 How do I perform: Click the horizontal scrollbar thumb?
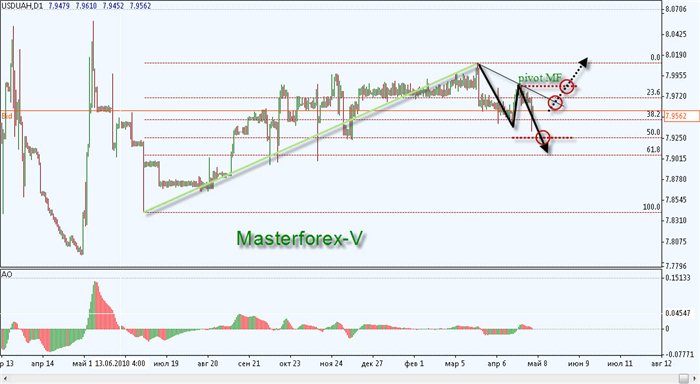pyautogui.click(x=684, y=379)
